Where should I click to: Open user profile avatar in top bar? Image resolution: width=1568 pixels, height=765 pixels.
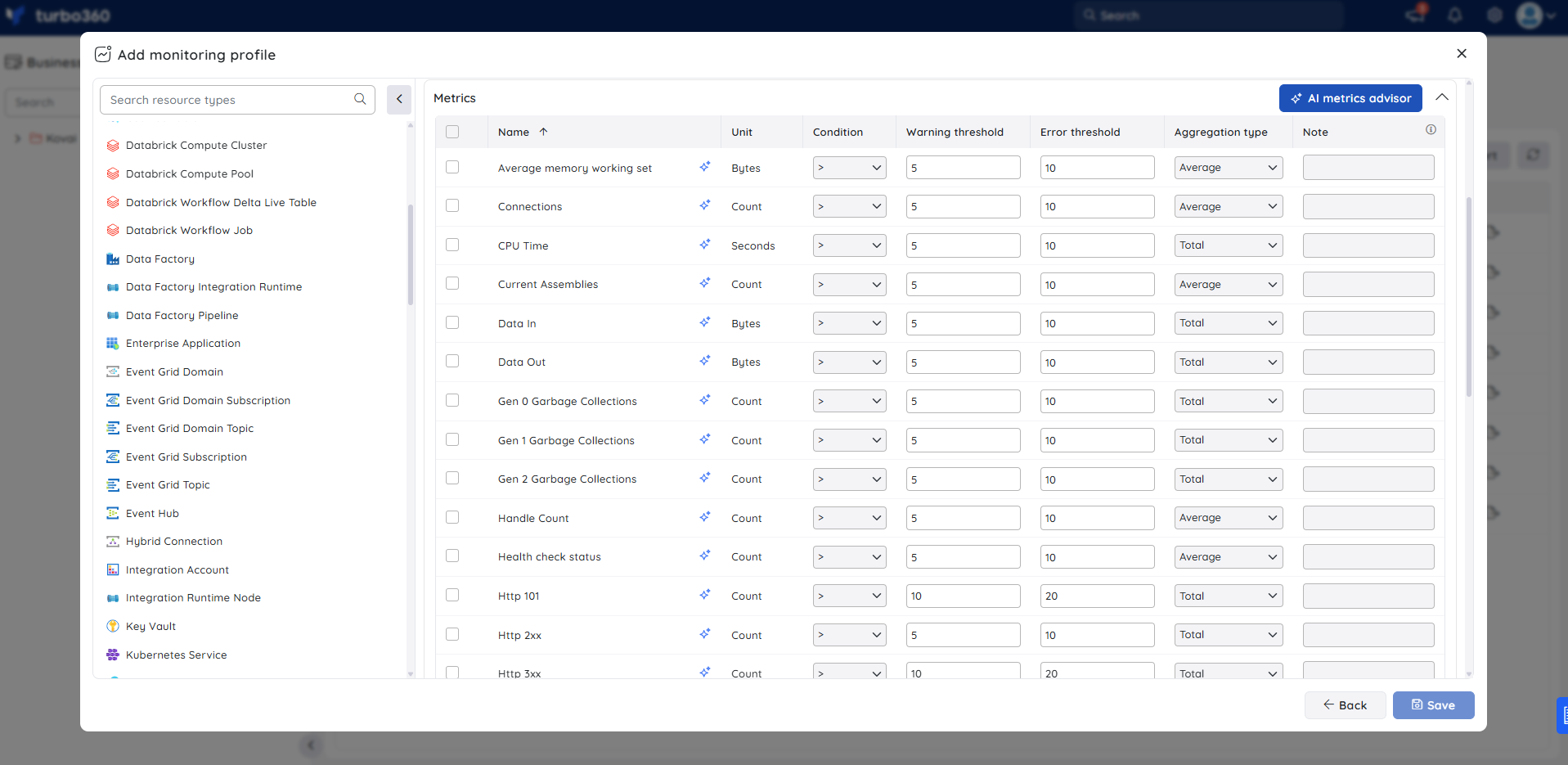click(x=1529, y=15)
